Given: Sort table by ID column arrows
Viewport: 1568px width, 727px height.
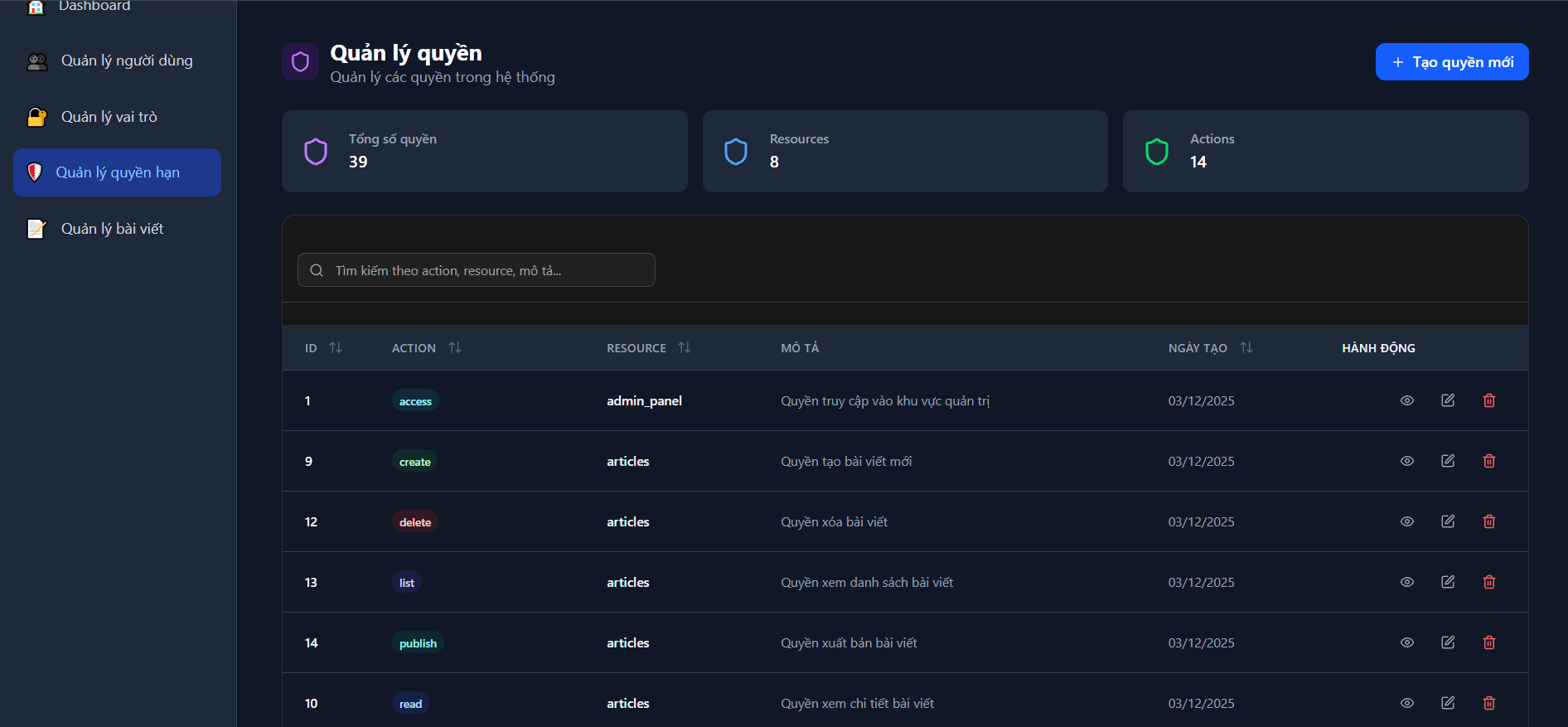Looking at the screenshot, I should (x=336, y=347).
